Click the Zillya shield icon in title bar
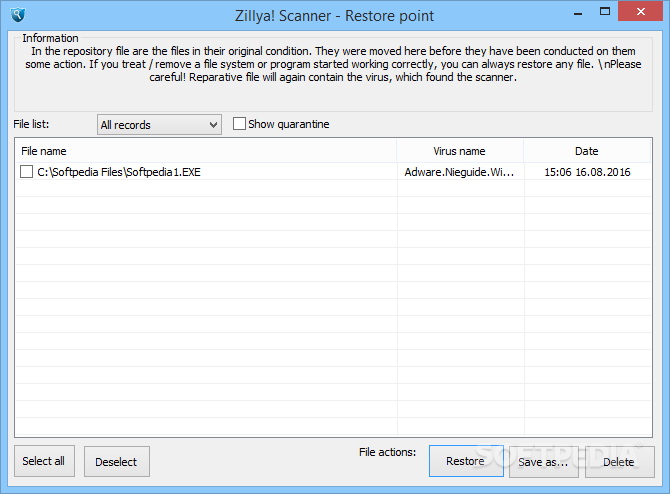 tap(18, 15)
